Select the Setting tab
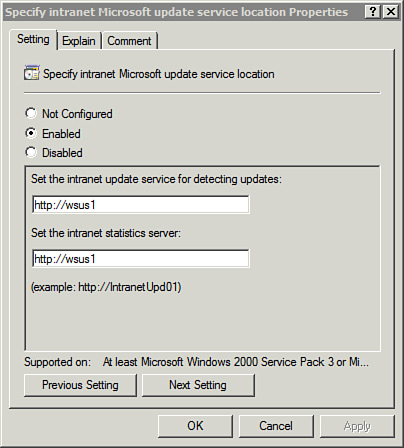 point(33,39)
